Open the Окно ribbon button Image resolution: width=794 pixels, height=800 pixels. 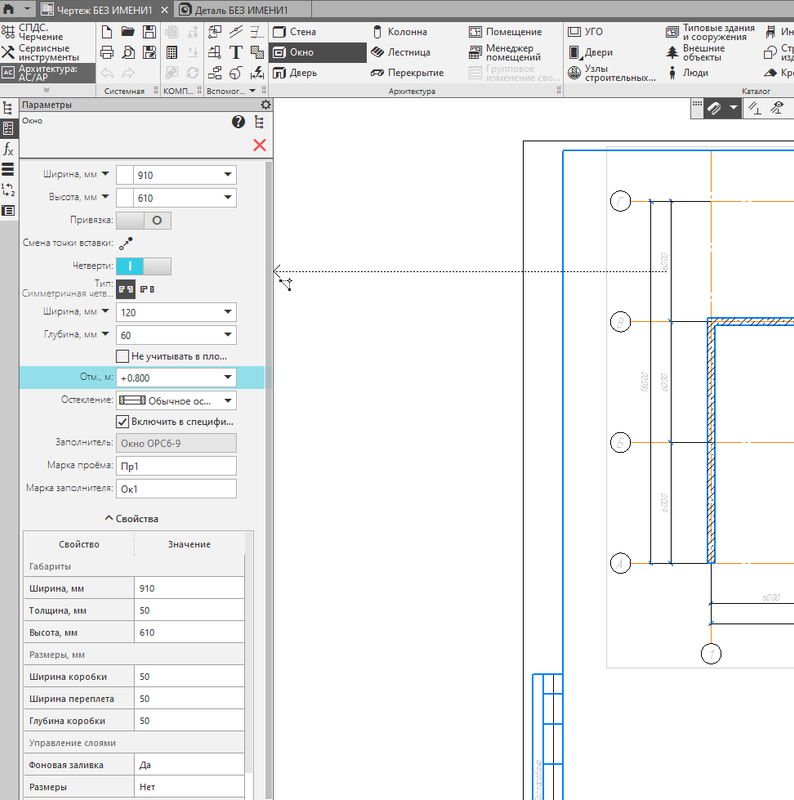tap(318, 52)
